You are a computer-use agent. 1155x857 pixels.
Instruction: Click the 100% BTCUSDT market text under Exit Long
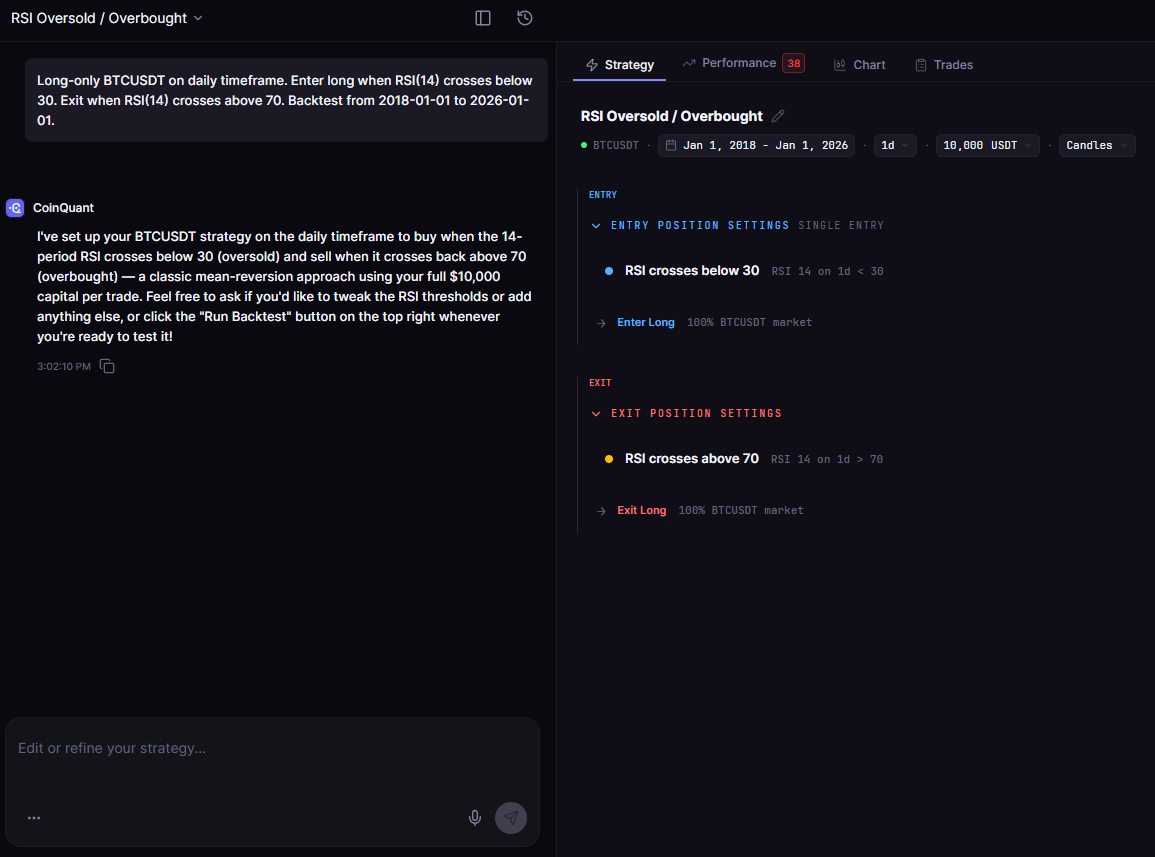pyautogui.click(x=740, y=510)
